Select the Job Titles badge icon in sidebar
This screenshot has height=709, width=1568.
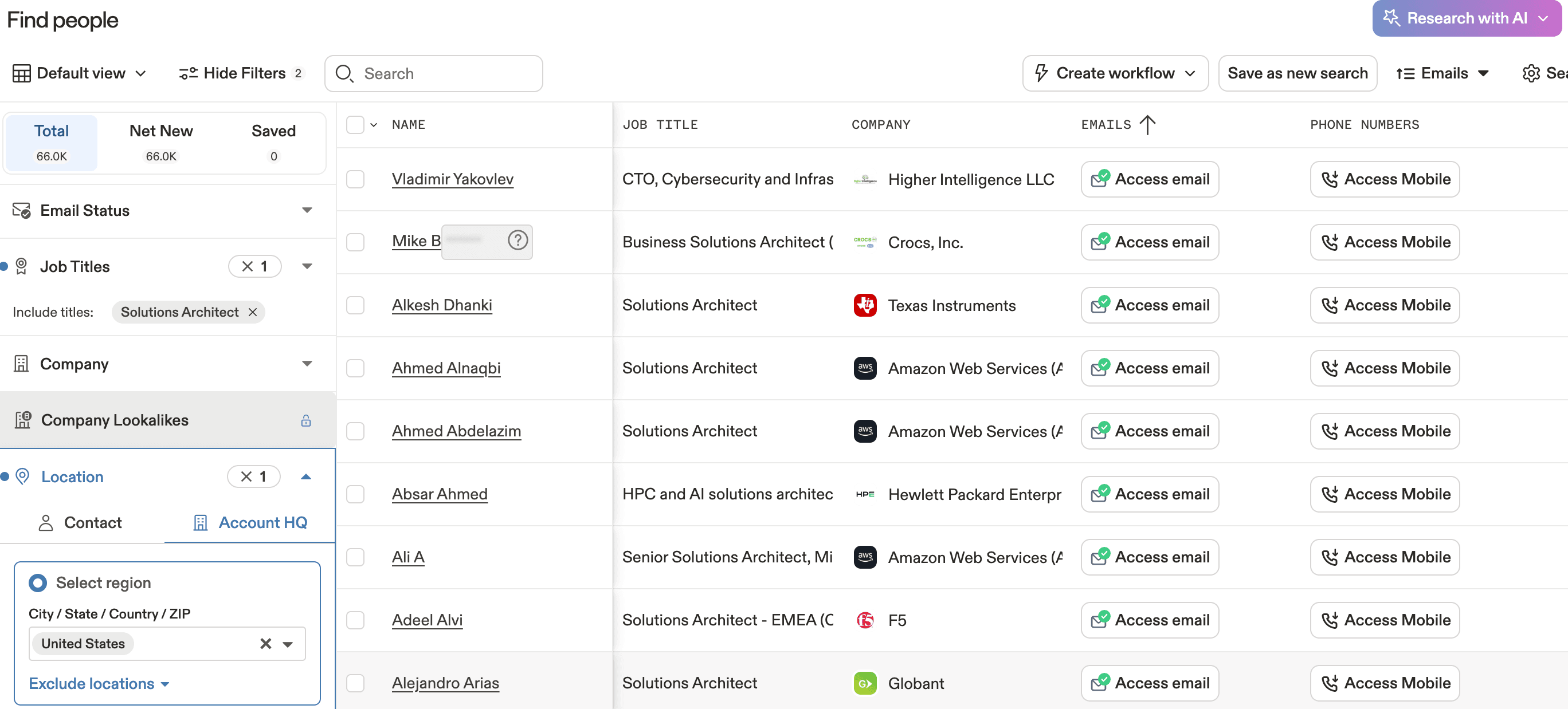pyautogui.click(x=21, y=266)
